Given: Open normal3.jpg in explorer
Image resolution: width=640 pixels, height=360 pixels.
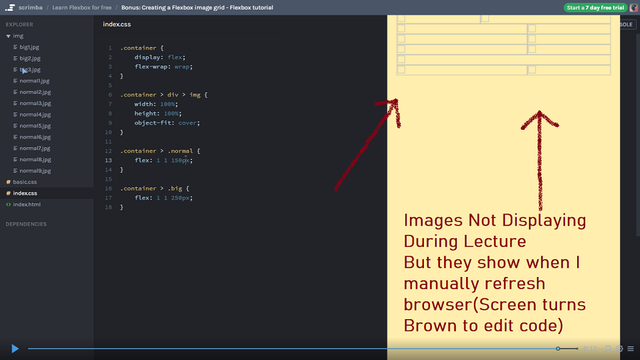Looking at the screenshot, I should (x=35, y=103).
